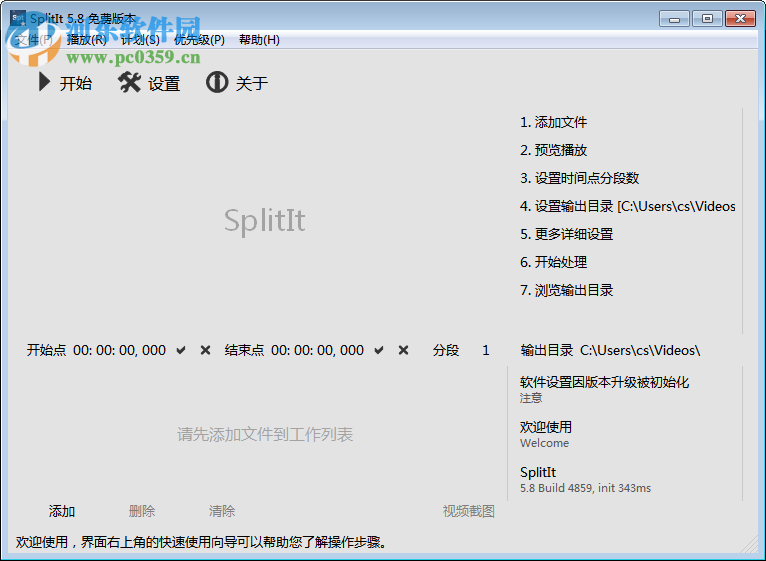The width and height of the screenshot is (766, 561).
Task: Click the 视频截图 button
Action: (468, 511)
